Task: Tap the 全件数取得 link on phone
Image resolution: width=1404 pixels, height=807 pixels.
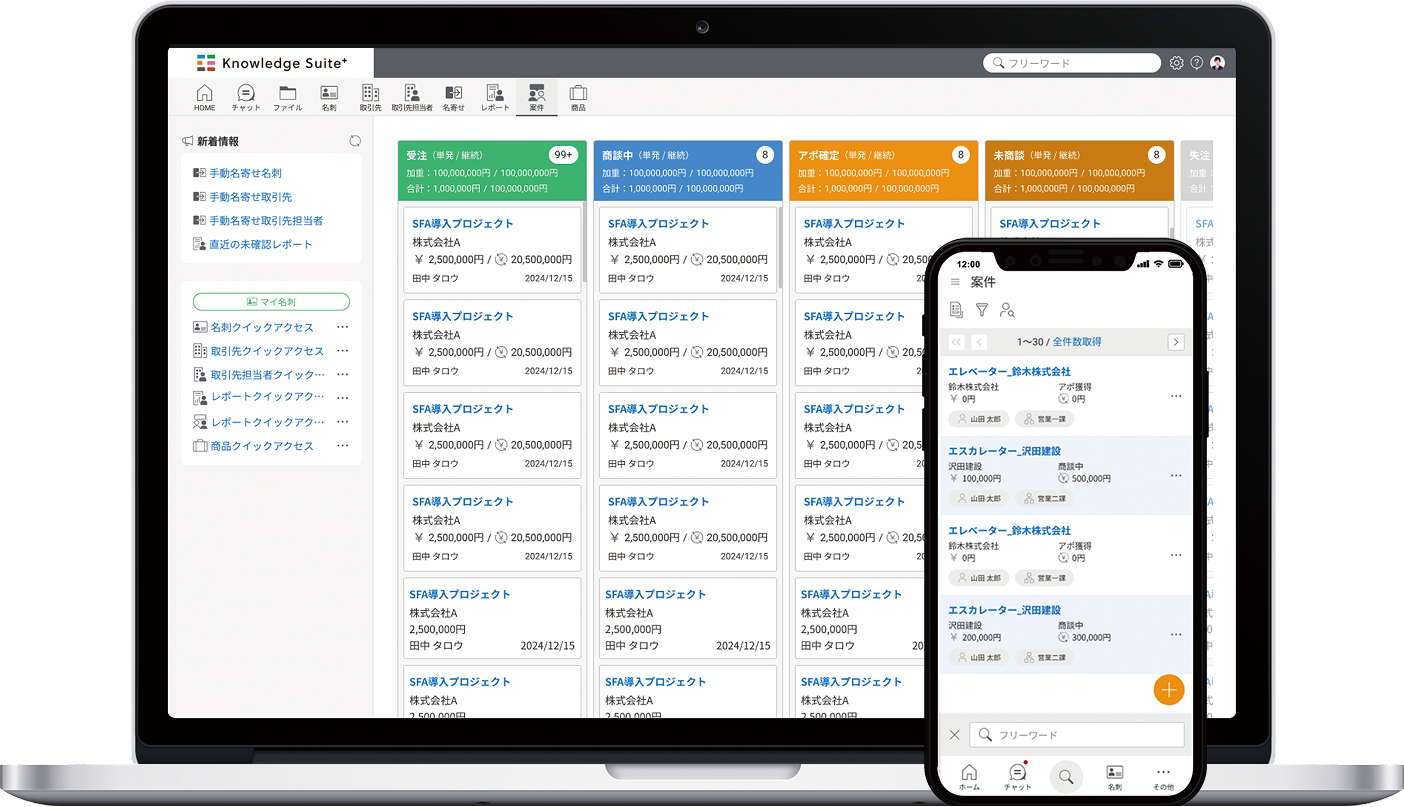Action: (1077, 342)
